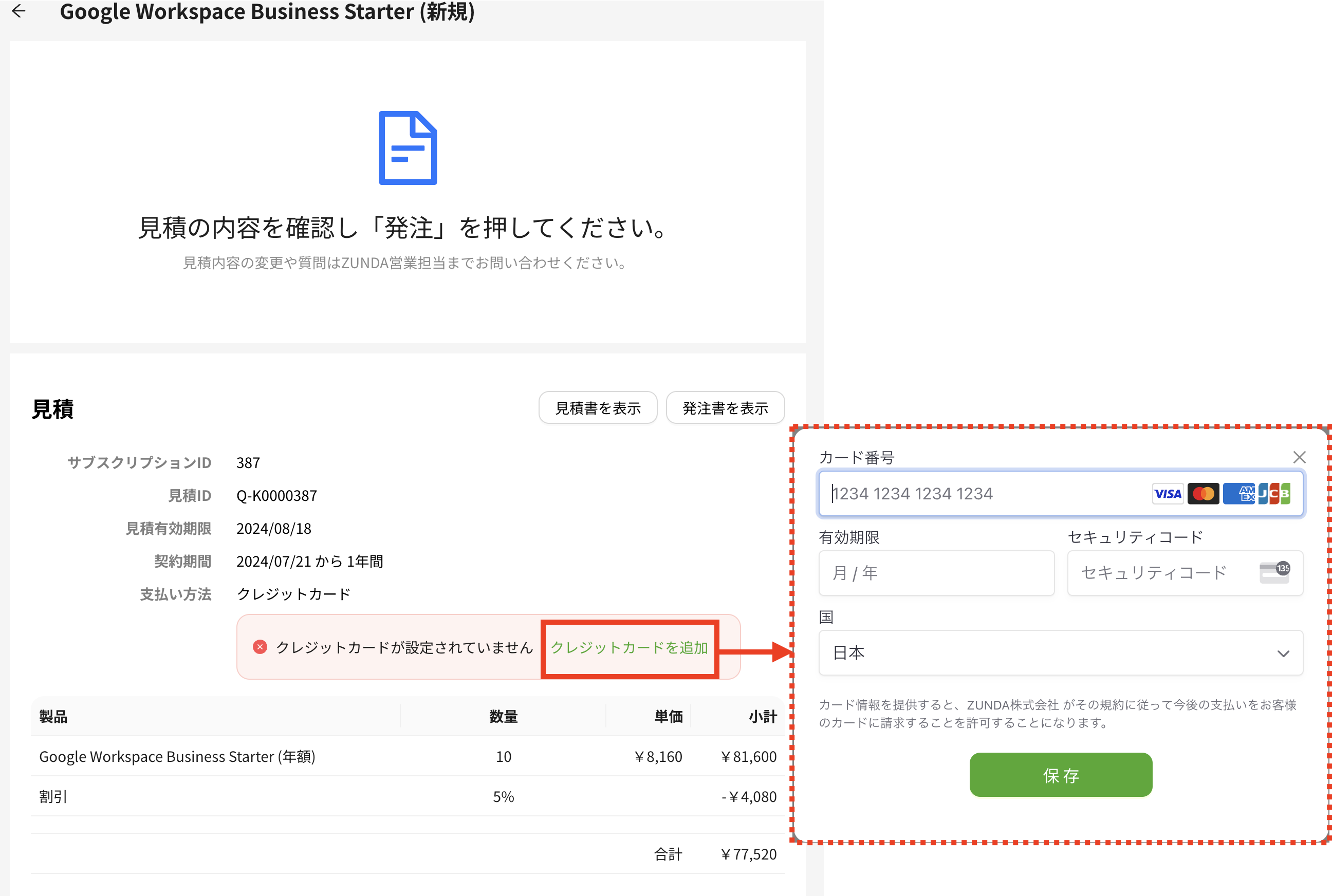Viewport: 1332px width, 896px height.
Task: Click the 見積書を表示 button
Action: (598, 408)
